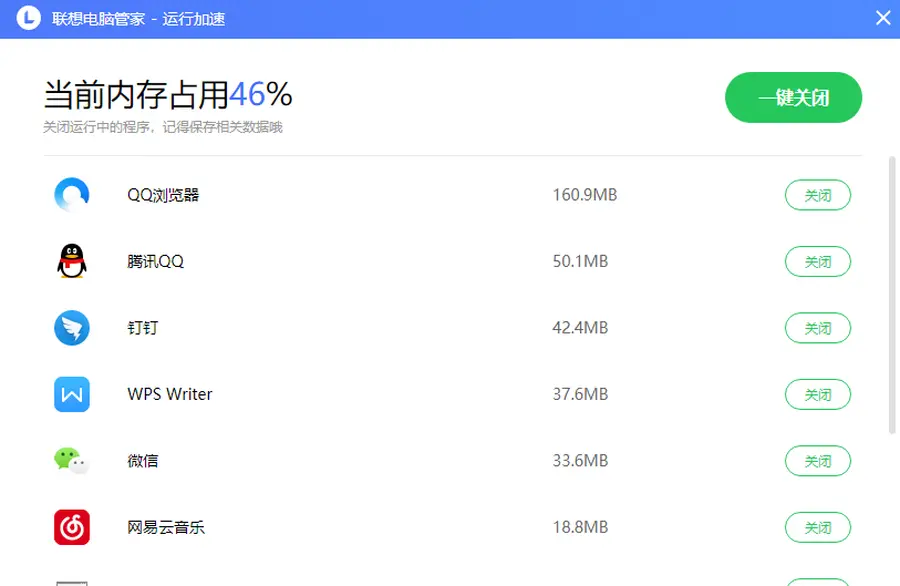Click the 160.9MB memory value

584,195
